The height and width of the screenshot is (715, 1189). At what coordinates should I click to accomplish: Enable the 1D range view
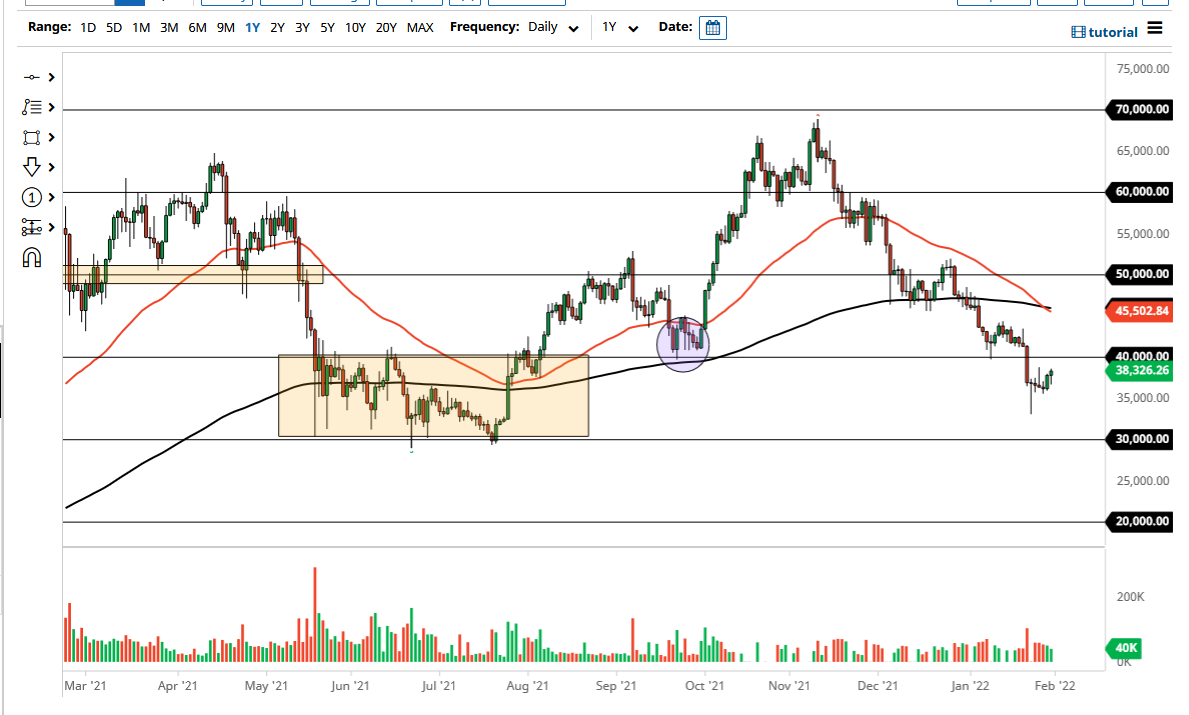[87, 28]
